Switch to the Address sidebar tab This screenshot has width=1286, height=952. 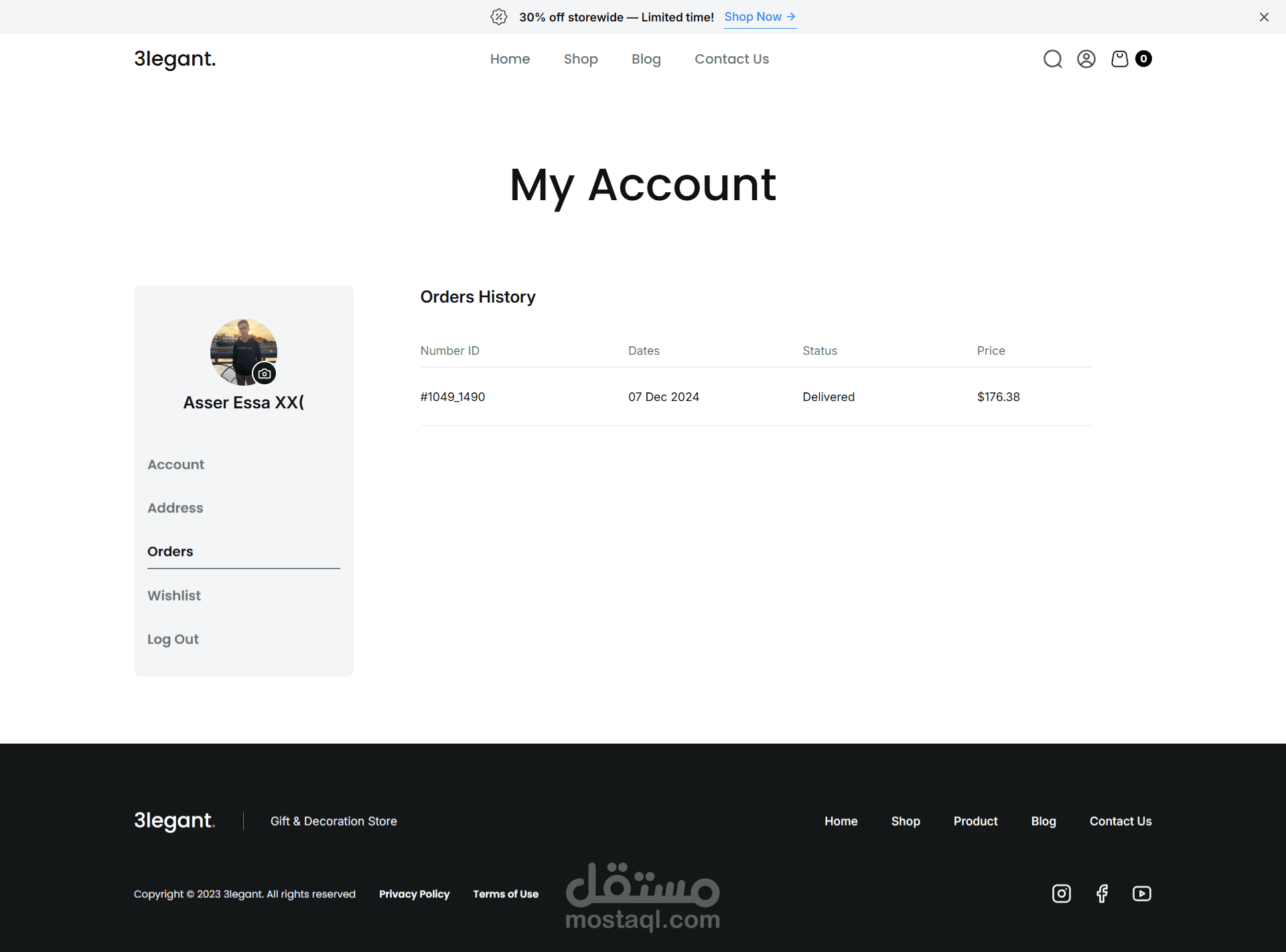pyautogui.click(x=175, y=507)
